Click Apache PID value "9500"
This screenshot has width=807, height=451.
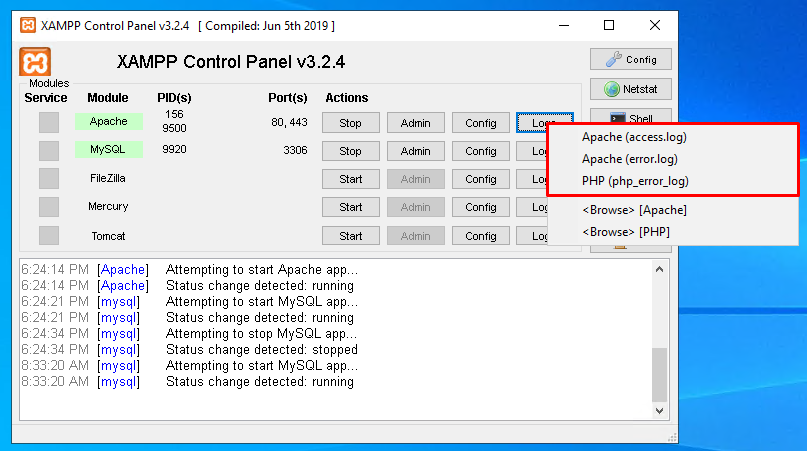point(174,128)
